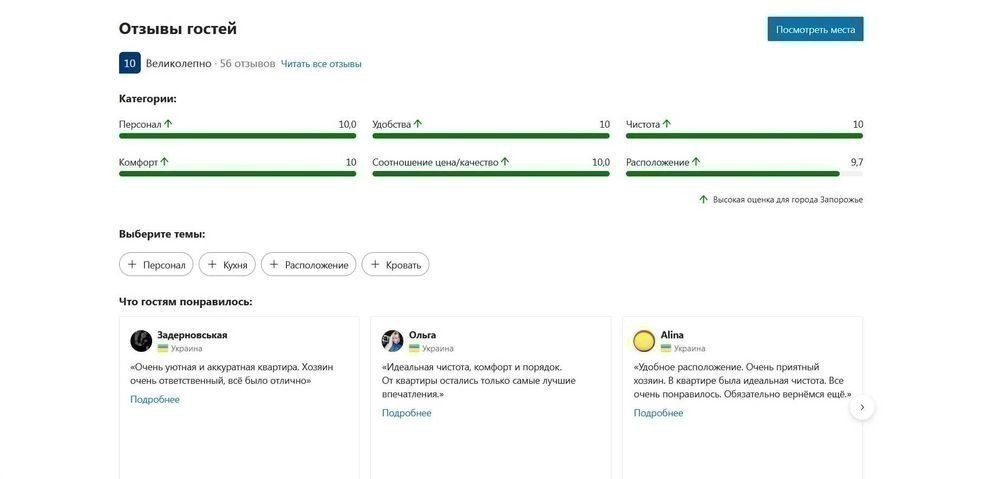Click Alina's yellow avatar circle
This screenshot has width=1000, height=479.
644,341
